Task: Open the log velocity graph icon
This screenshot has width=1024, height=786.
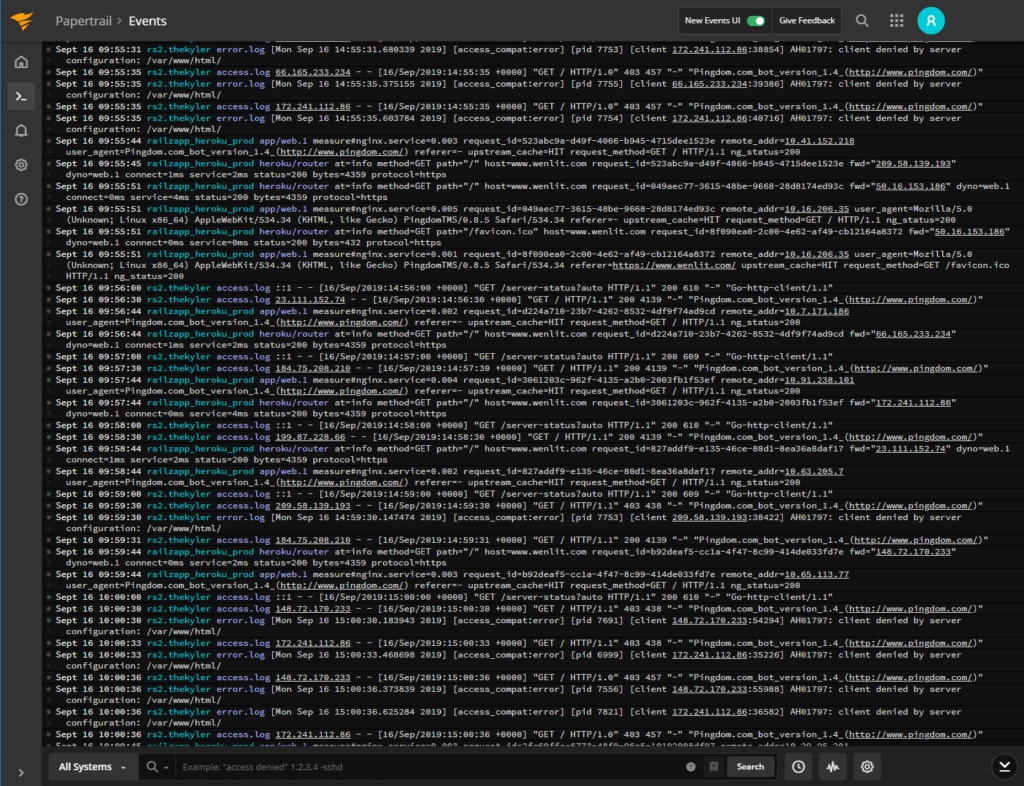Action: pos(832,766)
